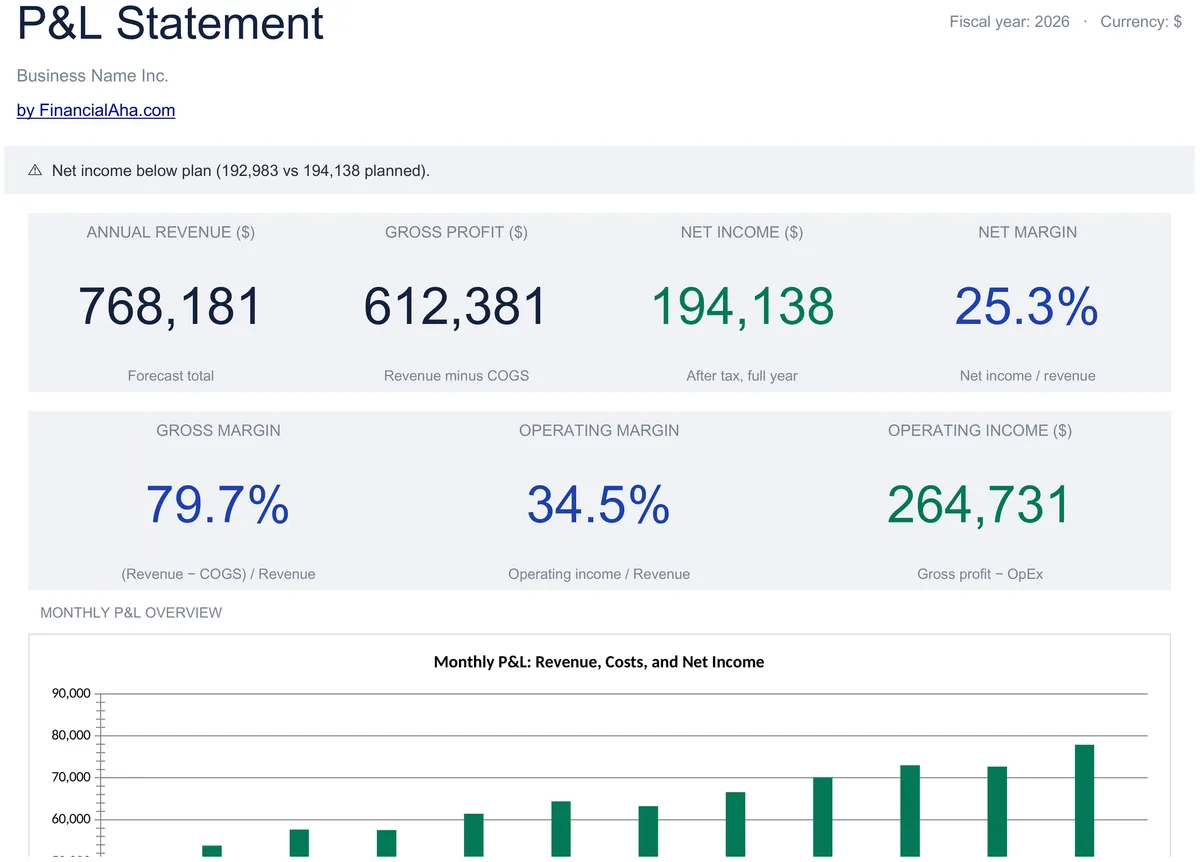Click the GROSS MARGIN heading
This screenshot has height=862, width=1200.
[218, 431]
